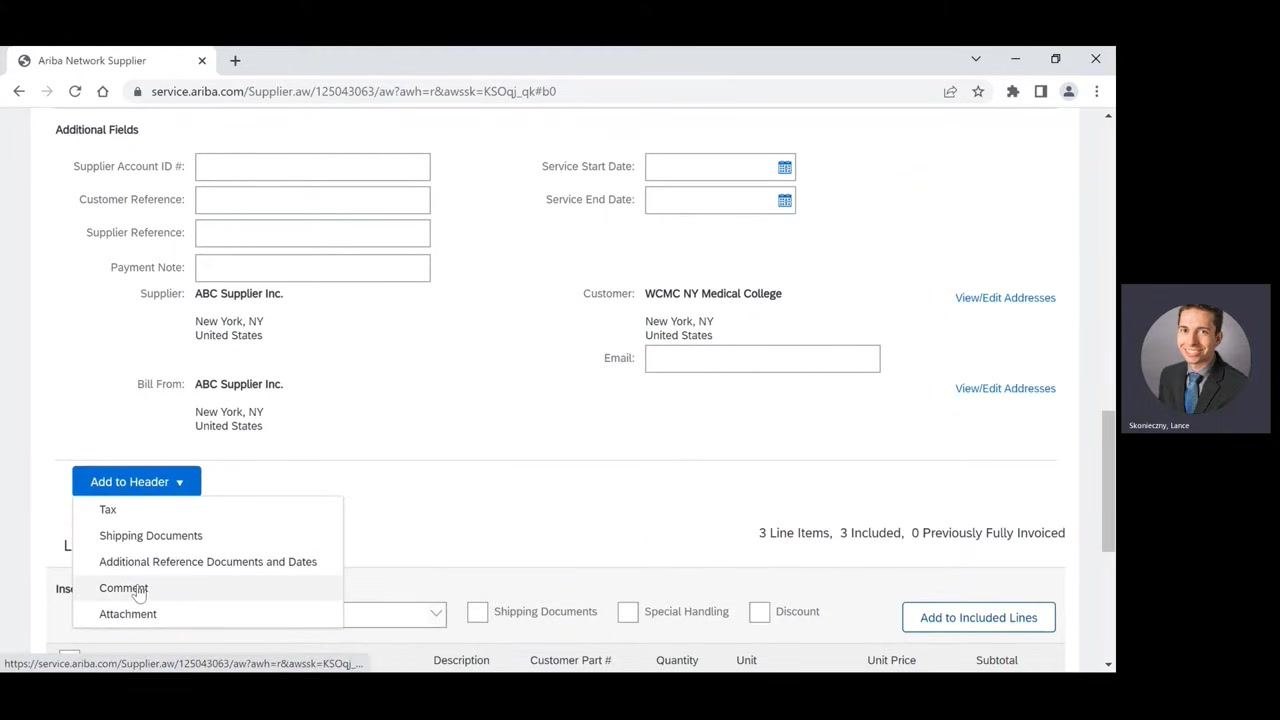Pick Attachment from the dropdown menu
The image size is (1280, 720).
208,614
